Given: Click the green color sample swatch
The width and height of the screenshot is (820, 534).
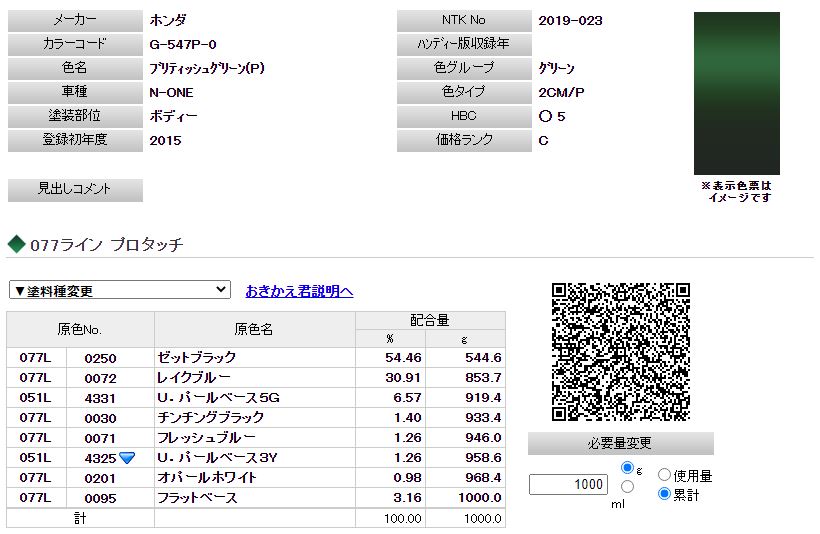Looking at the screenshot, I should pos(736,94).
